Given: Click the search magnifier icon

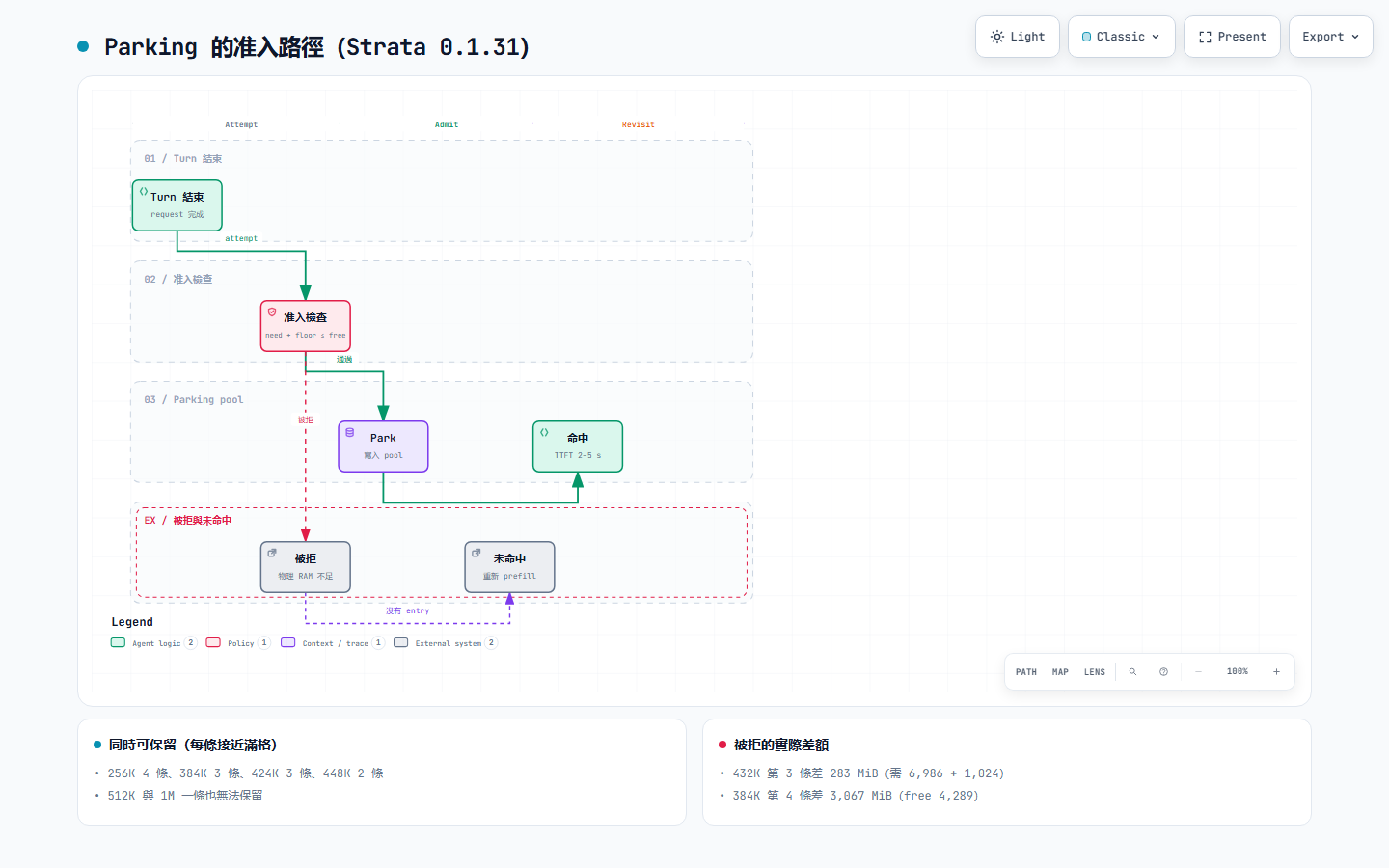Looking at the screenshot, I should (1133, 672).
